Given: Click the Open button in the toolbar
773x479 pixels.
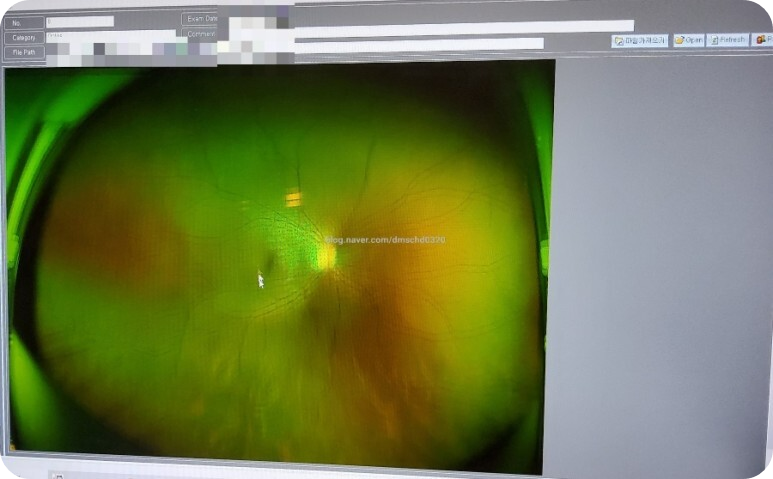Looking at the screenshot, I should (689, 40).
